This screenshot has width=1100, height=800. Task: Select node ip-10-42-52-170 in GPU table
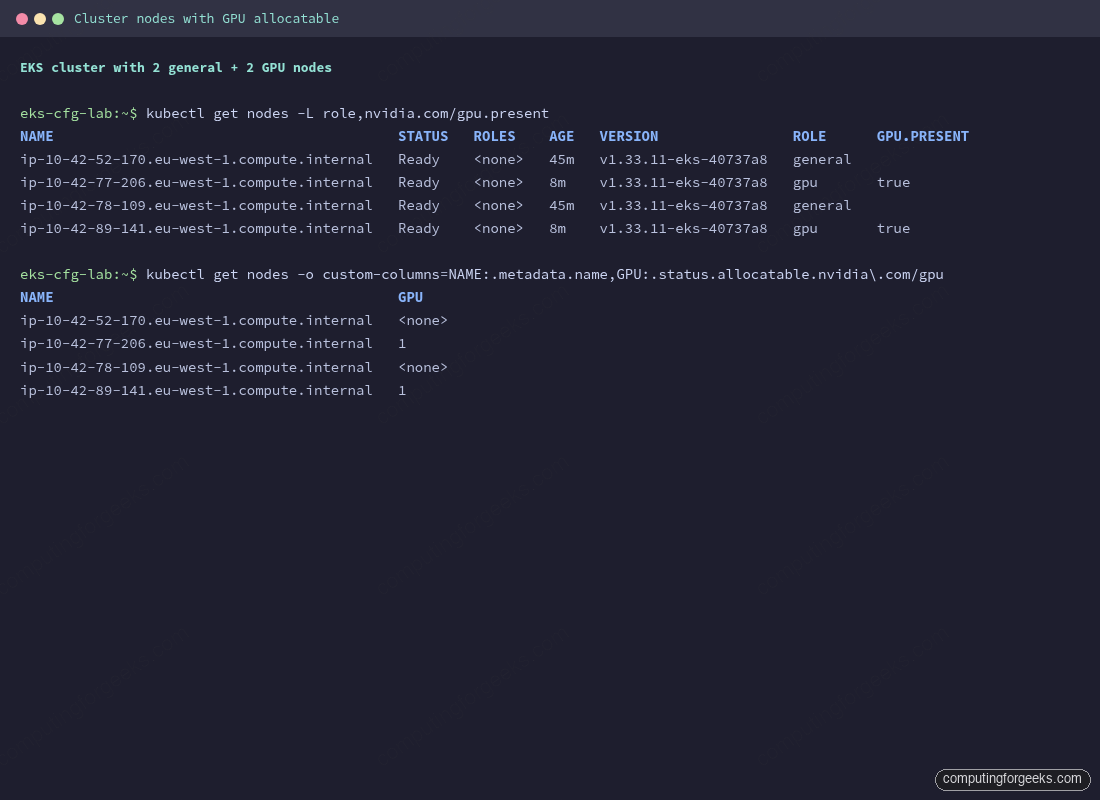[196, 321]
